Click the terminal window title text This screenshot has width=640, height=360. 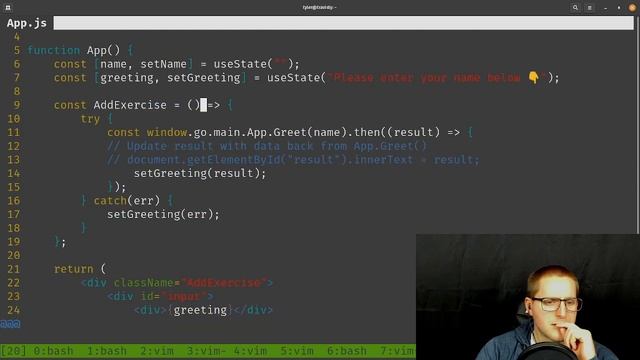319,7
